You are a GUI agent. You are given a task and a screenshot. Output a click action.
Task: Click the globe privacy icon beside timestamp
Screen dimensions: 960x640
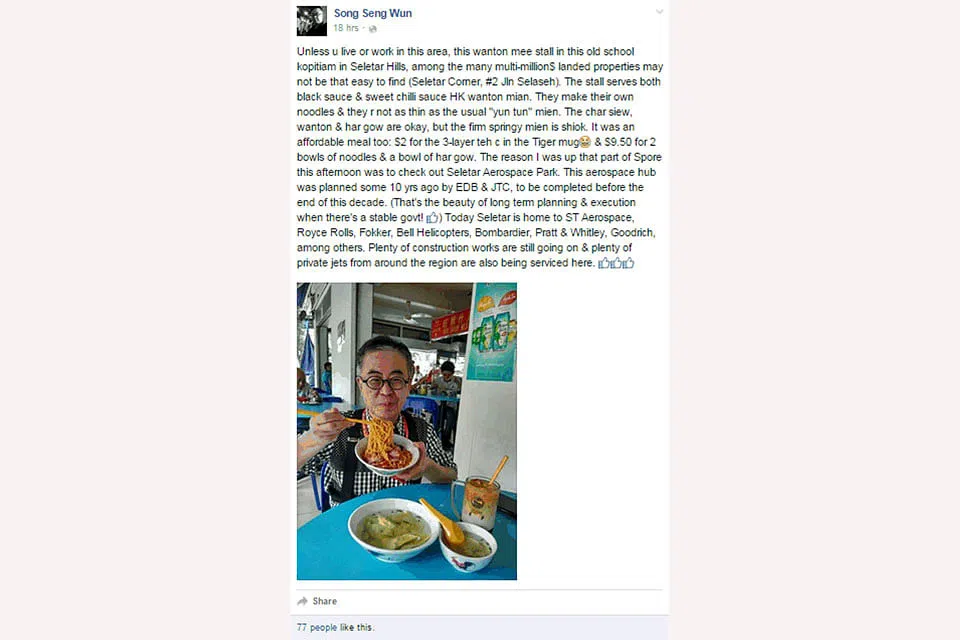pyautogui.click(x=372, y=29)
